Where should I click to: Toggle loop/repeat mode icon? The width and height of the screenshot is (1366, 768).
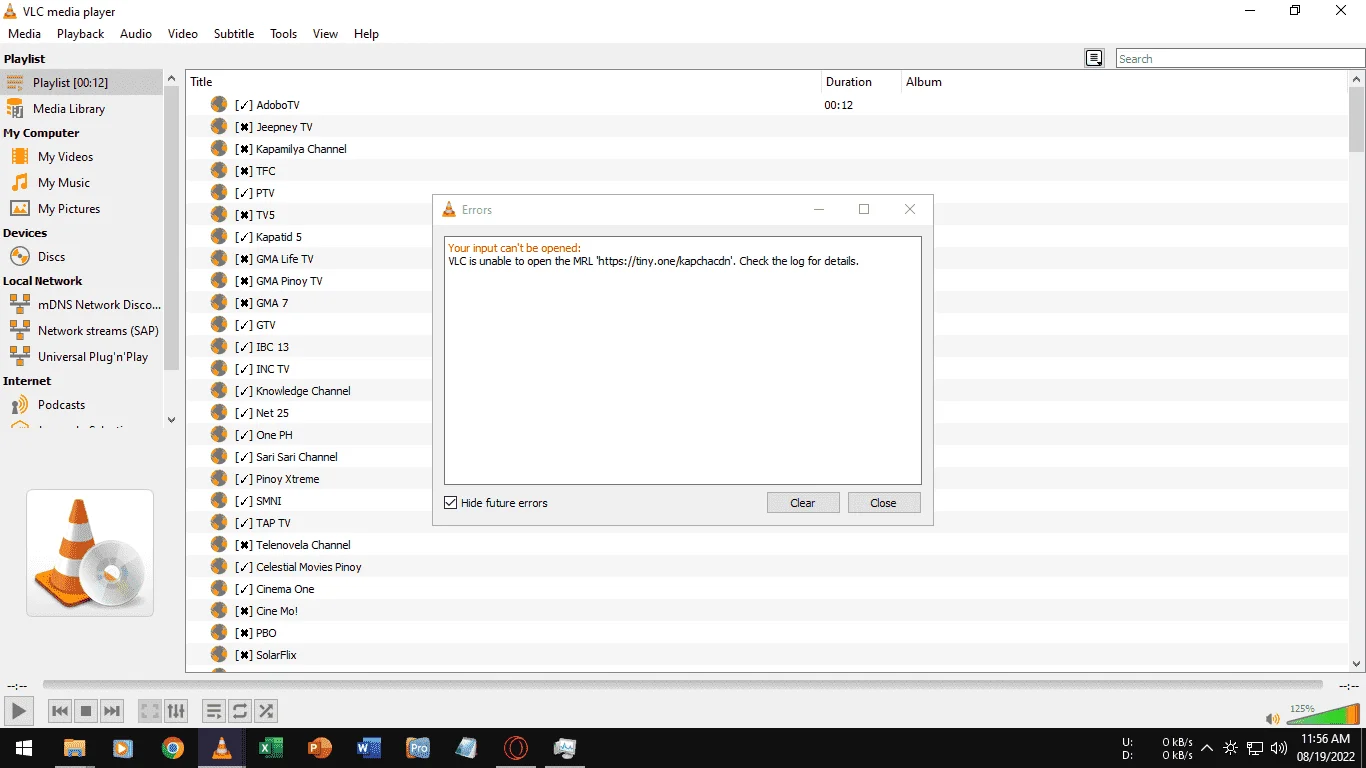[x=240, y=711]
